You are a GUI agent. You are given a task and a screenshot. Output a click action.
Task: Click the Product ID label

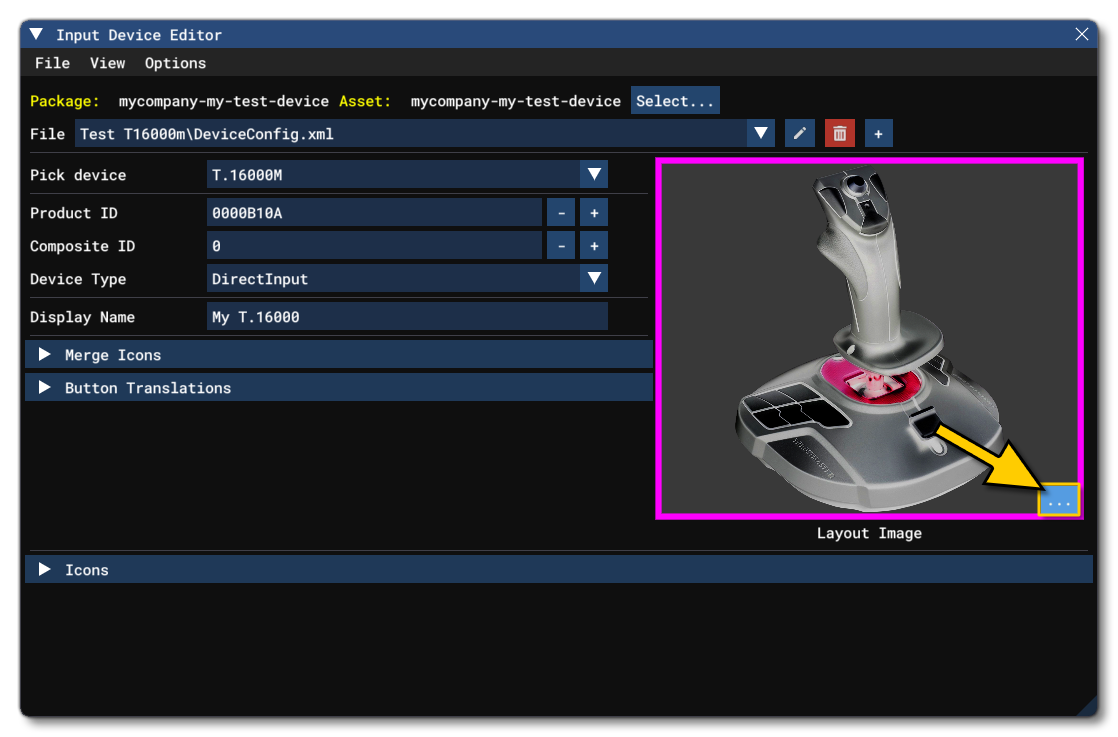pyautogui.click(x=73, y=213)
